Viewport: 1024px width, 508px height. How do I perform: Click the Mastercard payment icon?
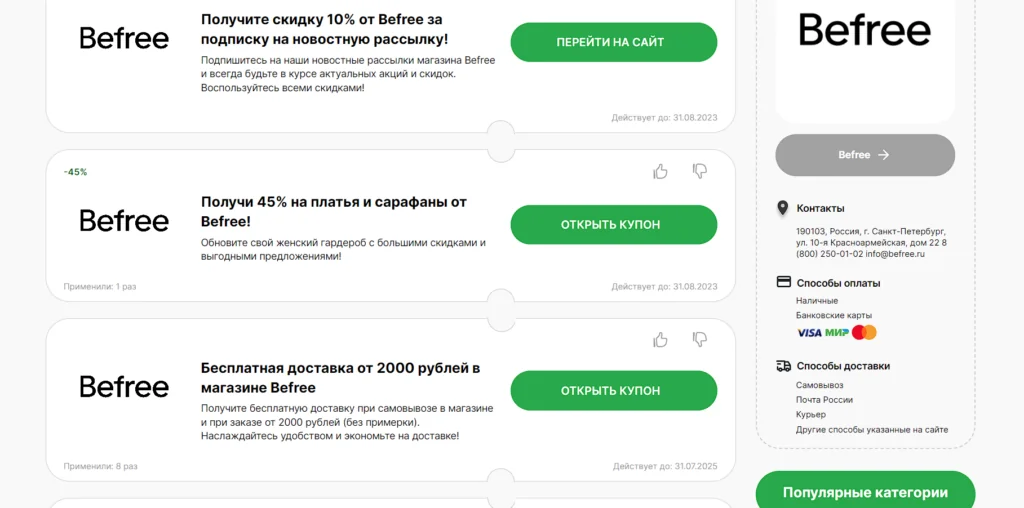point(864,332)
